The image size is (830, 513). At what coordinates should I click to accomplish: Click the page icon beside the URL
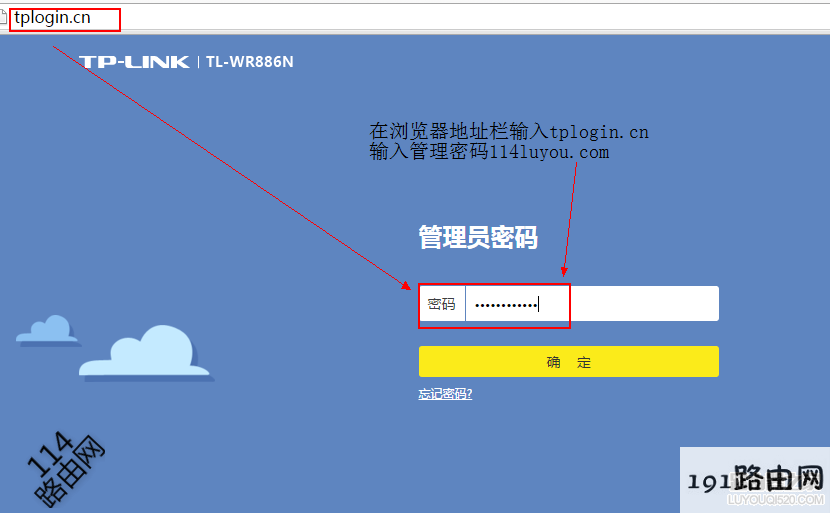coord(3,18)
